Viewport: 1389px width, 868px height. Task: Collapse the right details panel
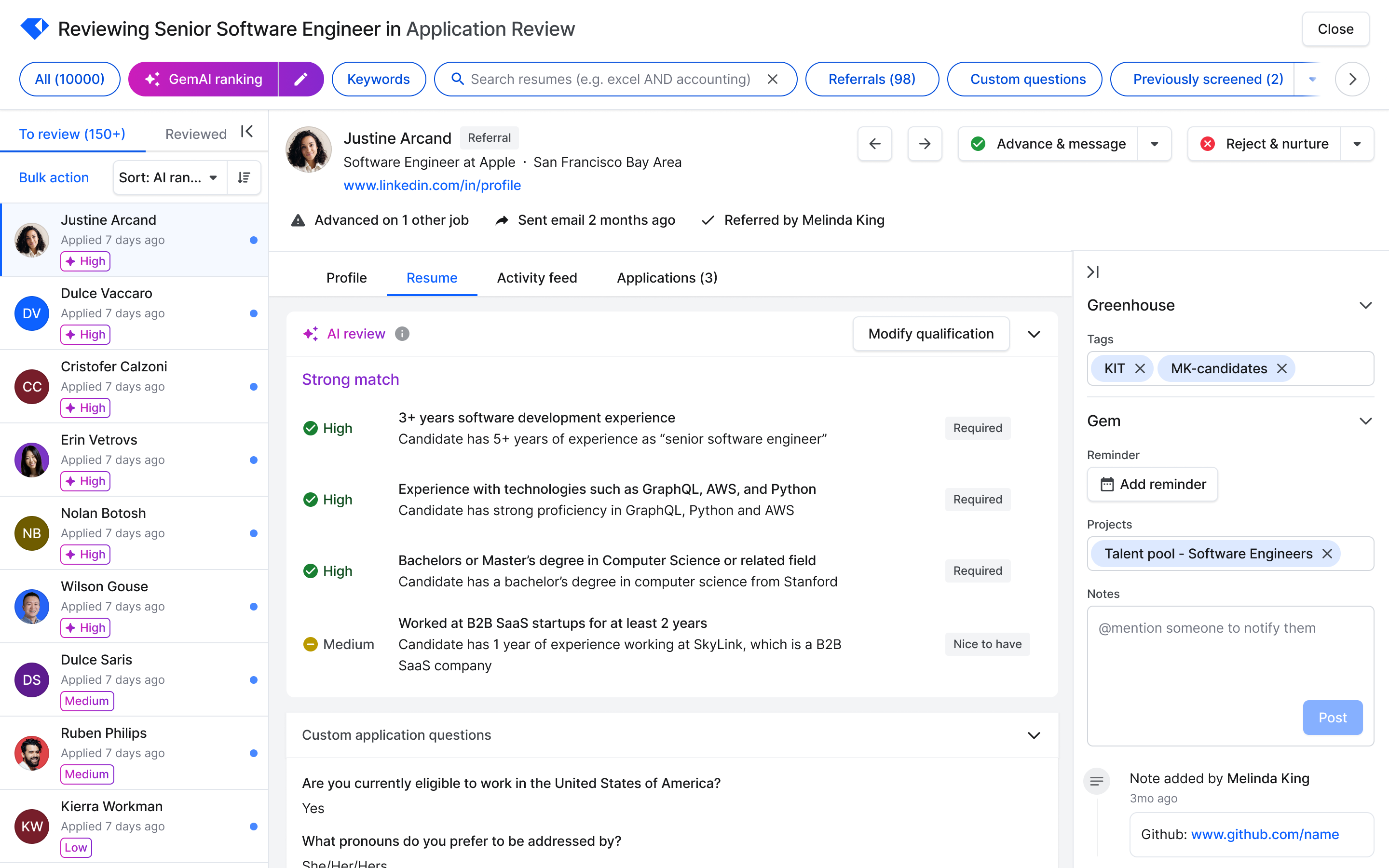[x=1093, y=272]
